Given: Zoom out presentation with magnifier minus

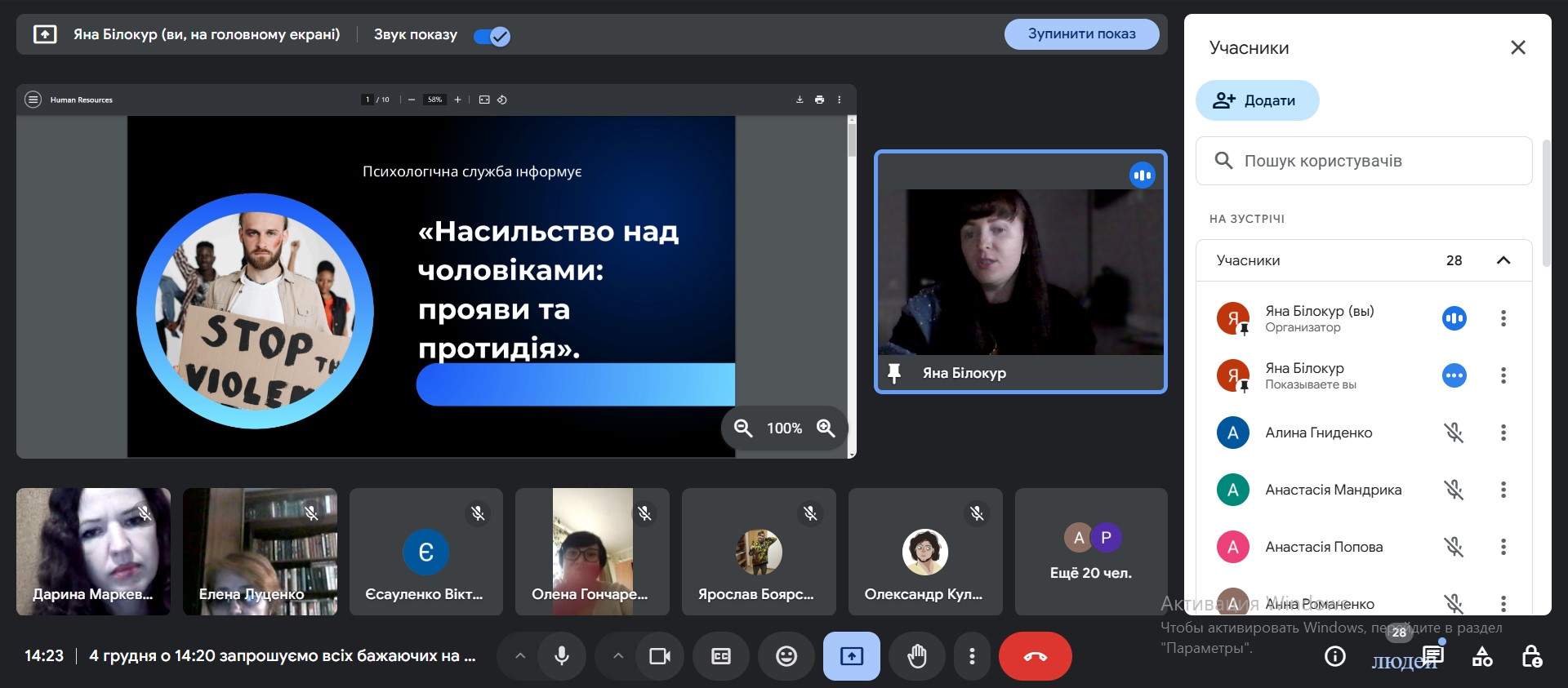Looking at the screenshot, I should (x=742, y=428).
